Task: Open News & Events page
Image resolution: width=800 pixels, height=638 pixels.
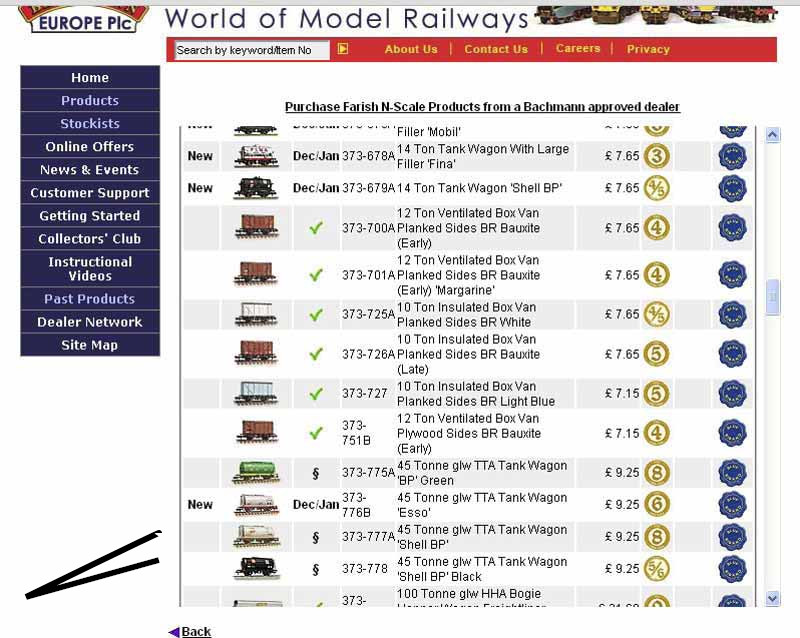Action: tap(90, 169)
